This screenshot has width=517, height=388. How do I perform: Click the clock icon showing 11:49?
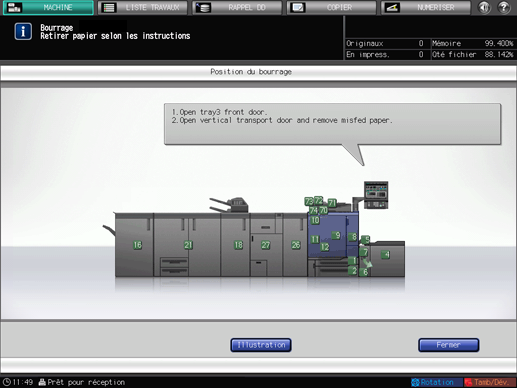[7, 382]
